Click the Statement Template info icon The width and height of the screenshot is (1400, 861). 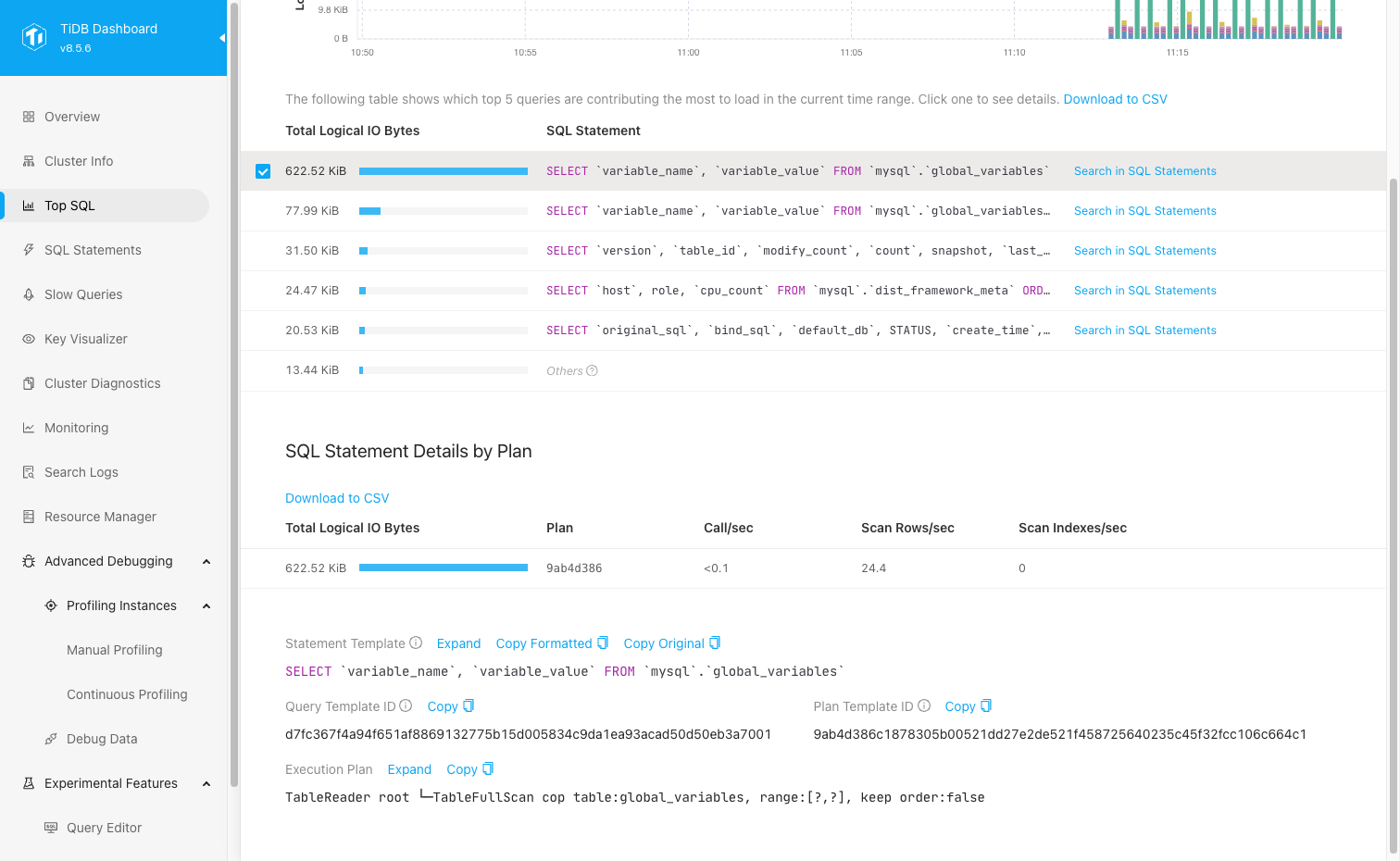[x=416, y=643]
